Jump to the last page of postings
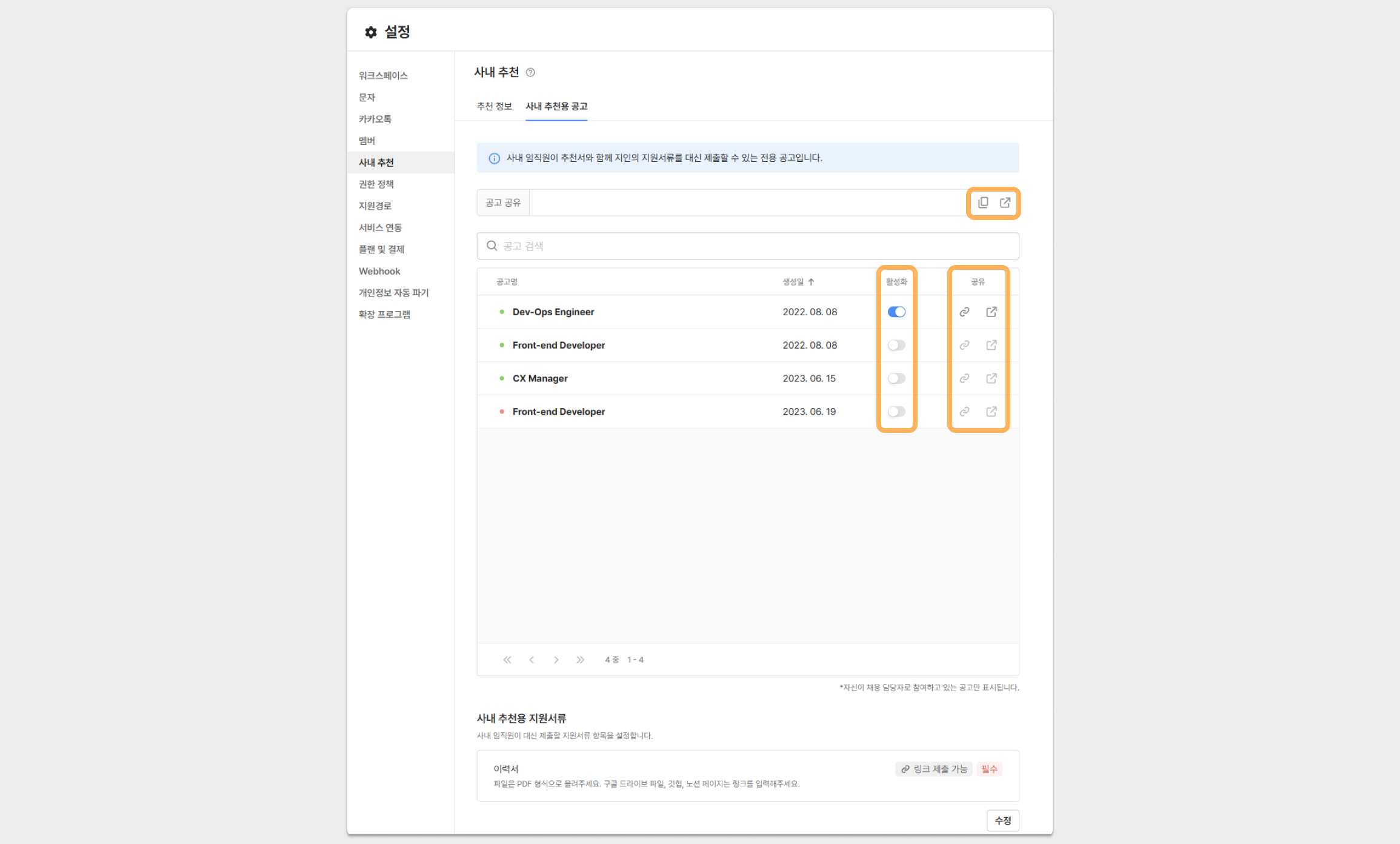This screenshot has width=1400, height=844. (x=580, y=660)
